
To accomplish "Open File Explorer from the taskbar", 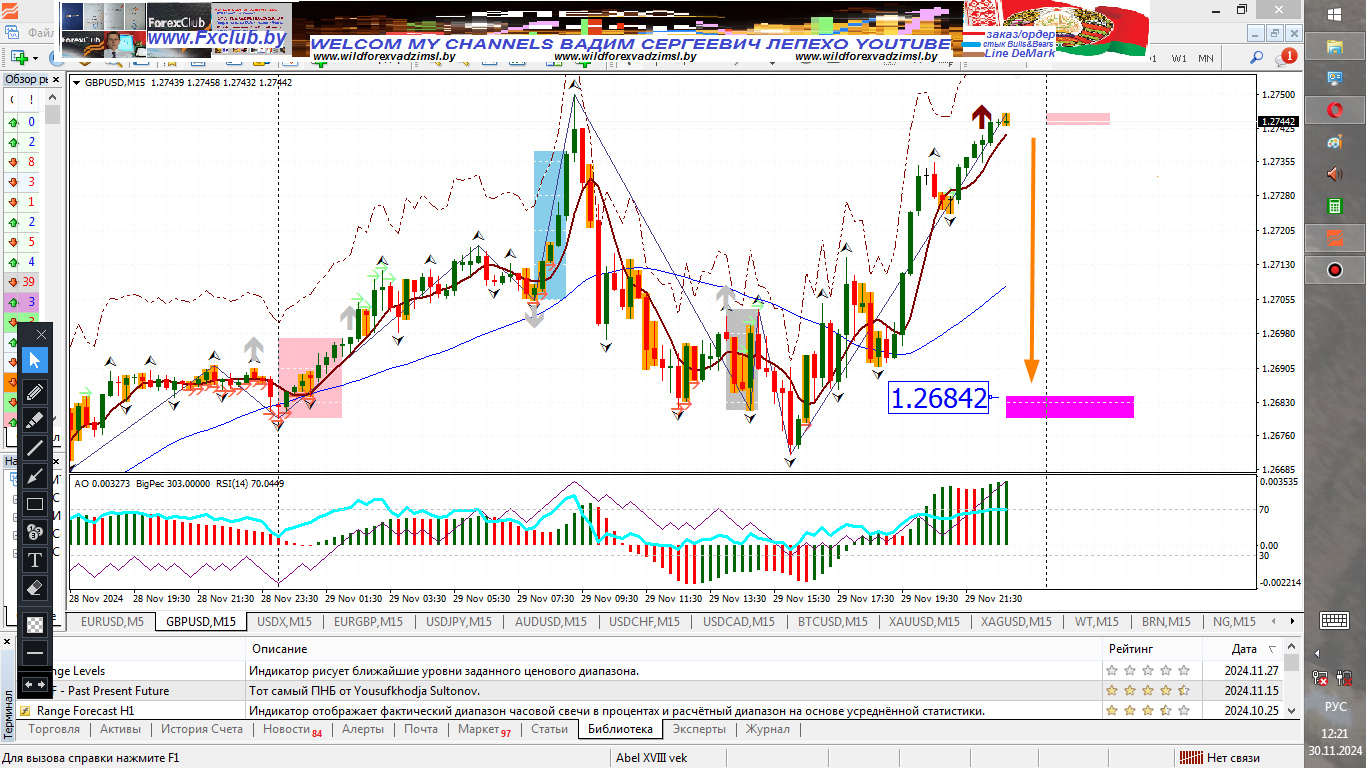I will pyautogui.click(x=1335, y=46).
